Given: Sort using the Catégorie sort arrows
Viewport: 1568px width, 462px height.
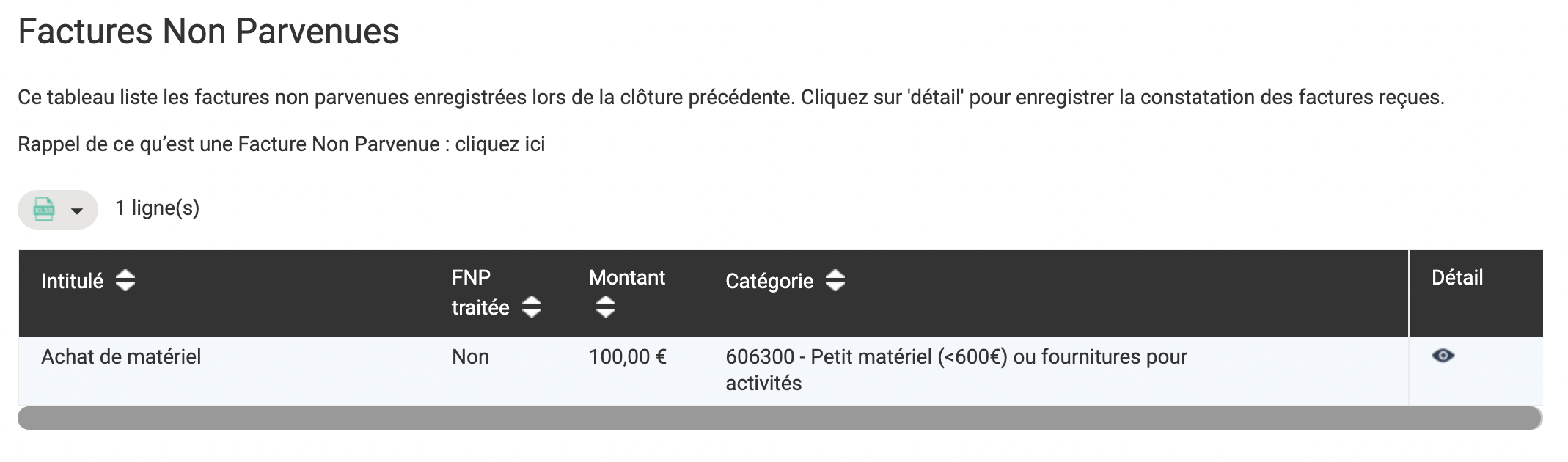Looking at the screenshot, I should (835, 280).
